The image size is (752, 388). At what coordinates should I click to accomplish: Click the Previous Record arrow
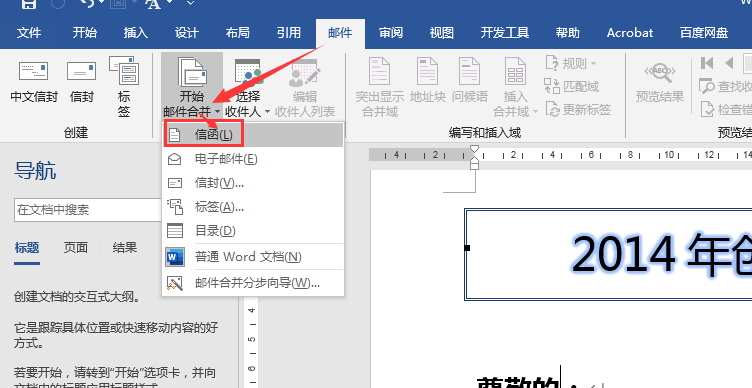tap(729, 63)
